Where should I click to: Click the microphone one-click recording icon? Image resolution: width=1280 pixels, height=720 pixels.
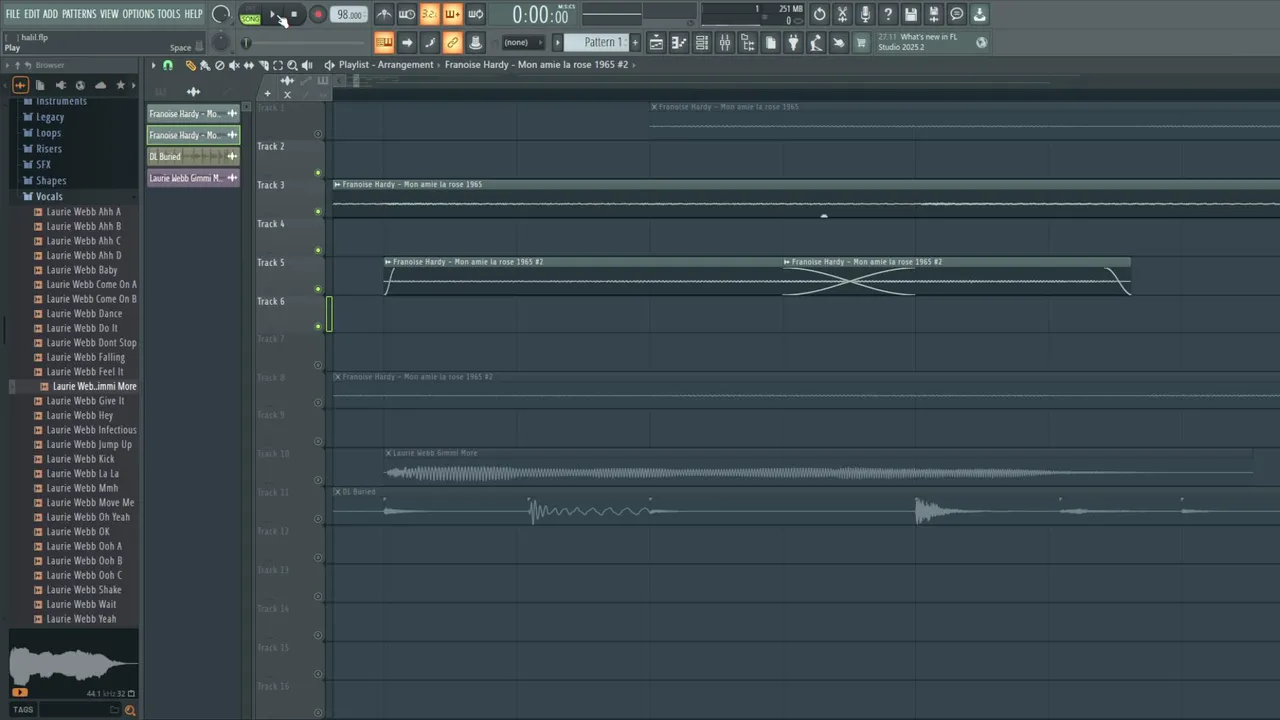[865, 14]
